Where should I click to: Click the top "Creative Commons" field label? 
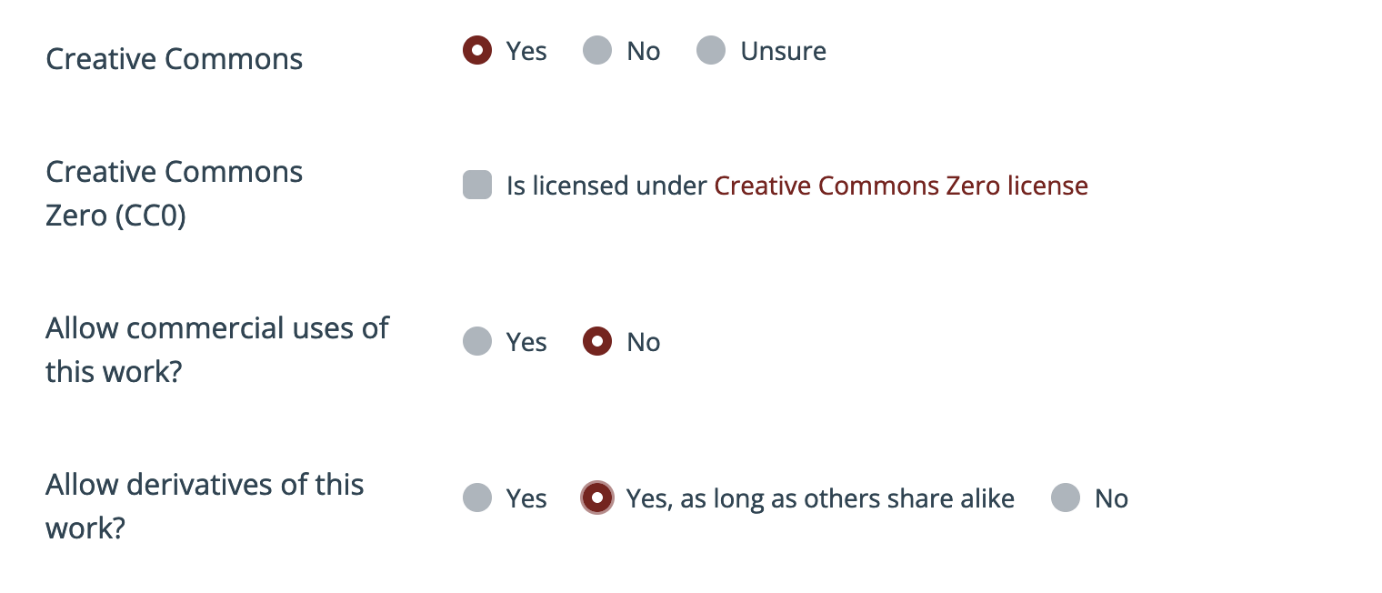[x=174, y=59]
